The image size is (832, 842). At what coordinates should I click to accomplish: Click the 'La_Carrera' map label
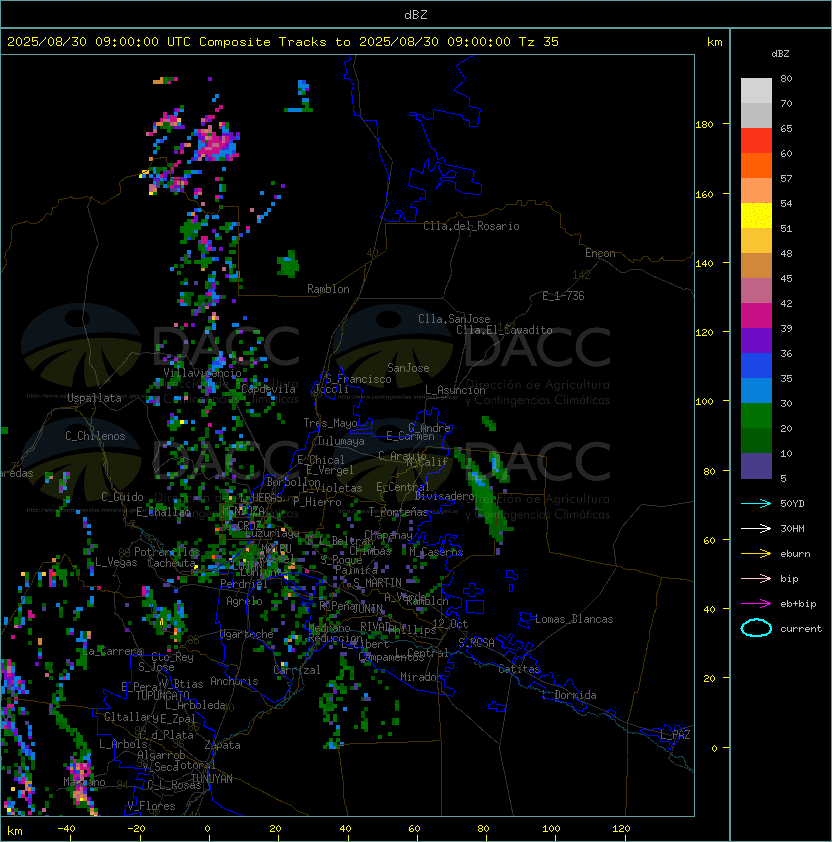pos(113,651)
